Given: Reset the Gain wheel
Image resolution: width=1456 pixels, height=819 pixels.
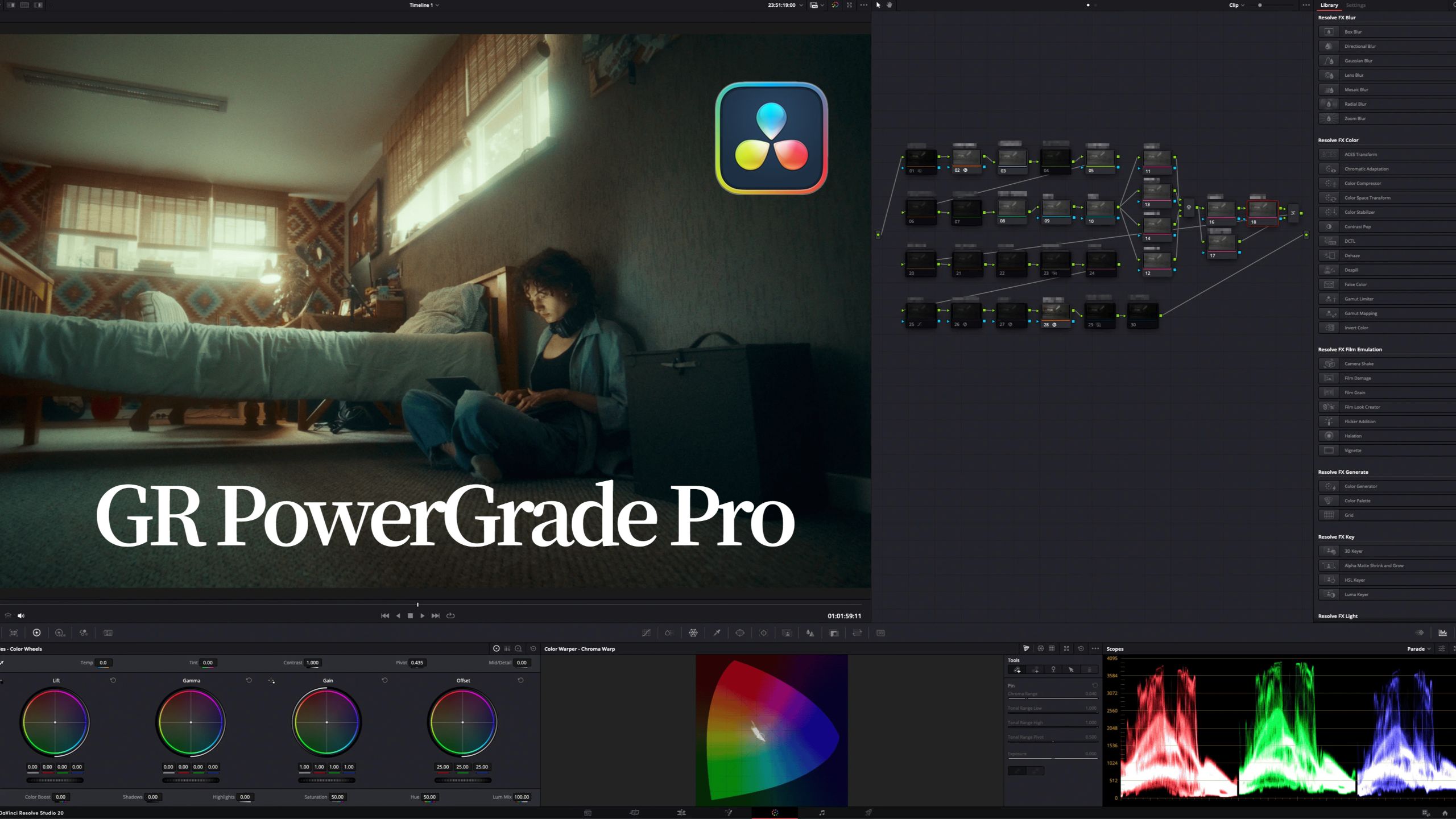Looking at the screenshot, I should [x=384, y=680].
